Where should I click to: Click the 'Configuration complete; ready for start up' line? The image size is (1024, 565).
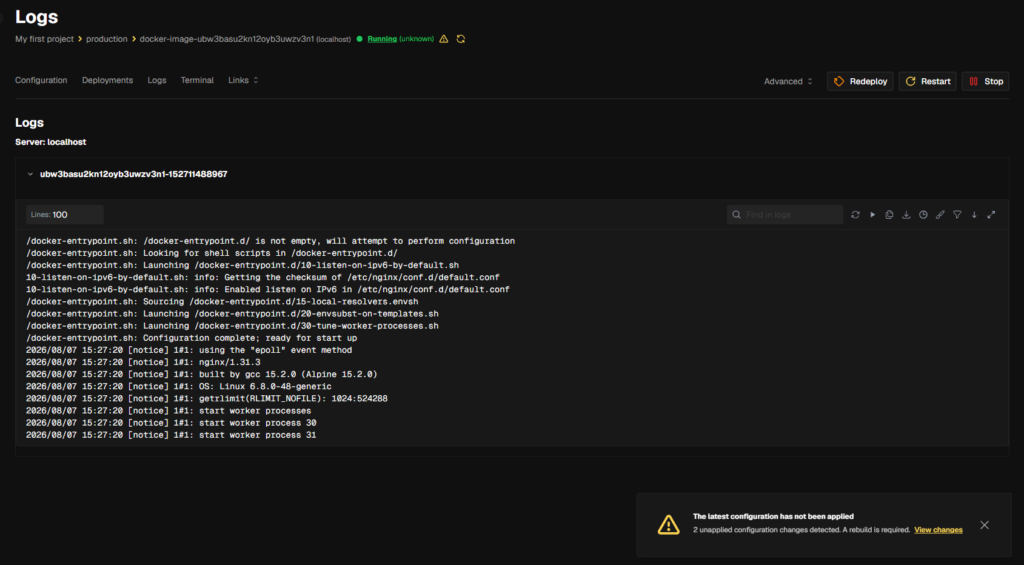[191, 338]
